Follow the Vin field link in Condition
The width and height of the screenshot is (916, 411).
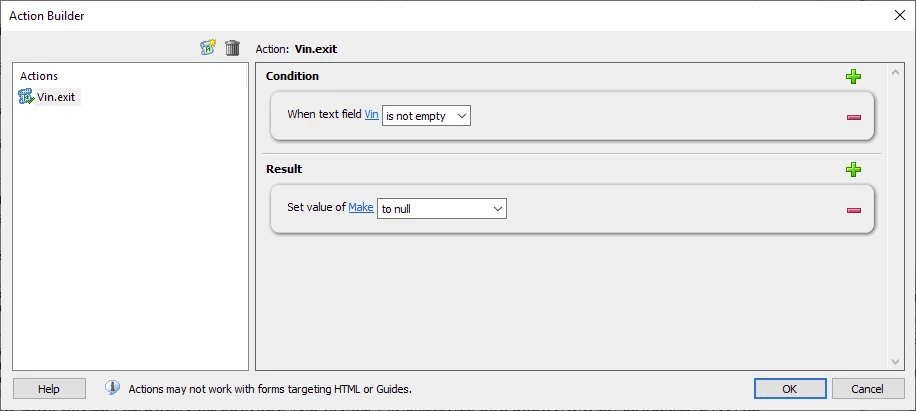(372, 114)
